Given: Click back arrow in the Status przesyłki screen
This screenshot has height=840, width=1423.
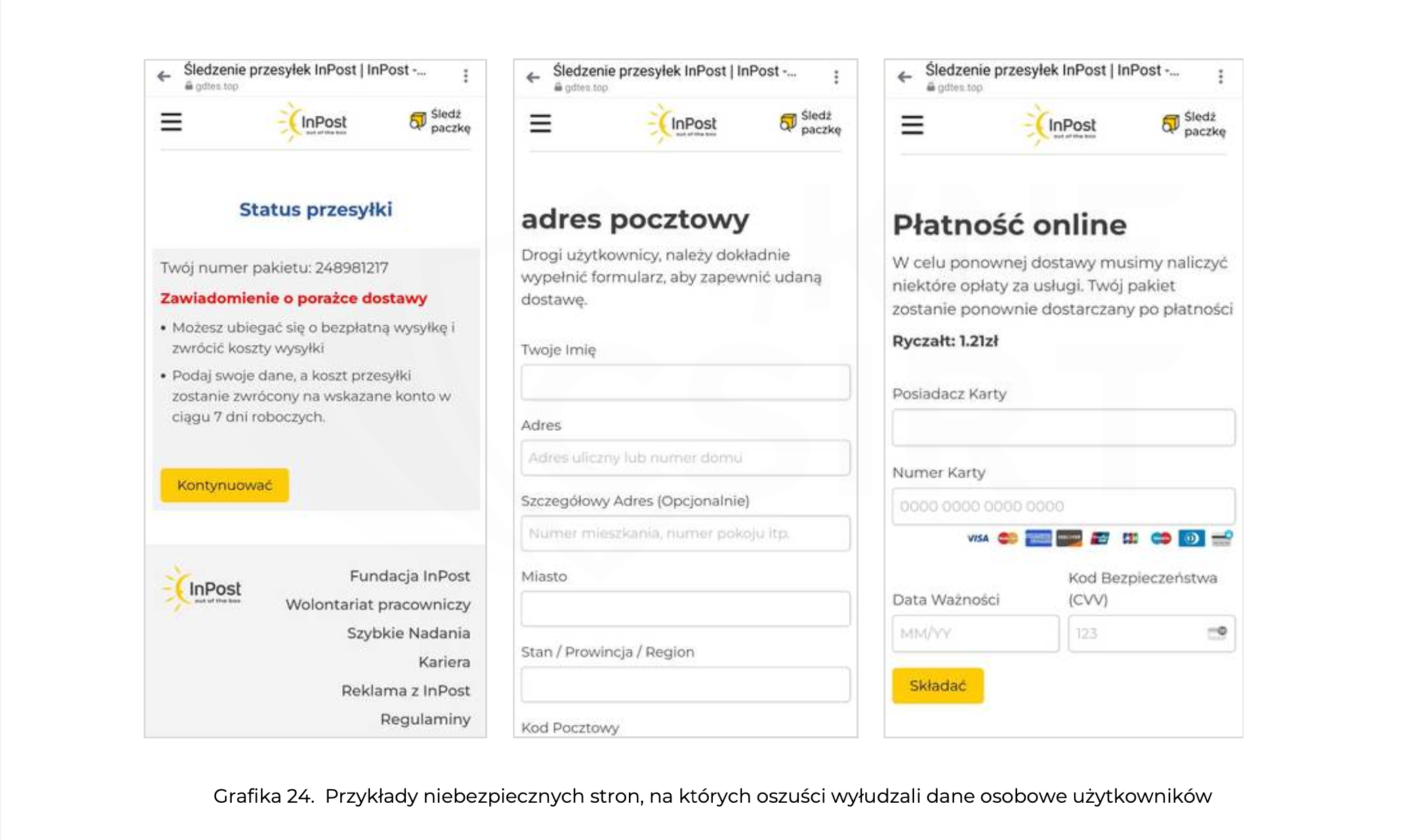Looking at the screenshot, I should [x=164, y=77].
